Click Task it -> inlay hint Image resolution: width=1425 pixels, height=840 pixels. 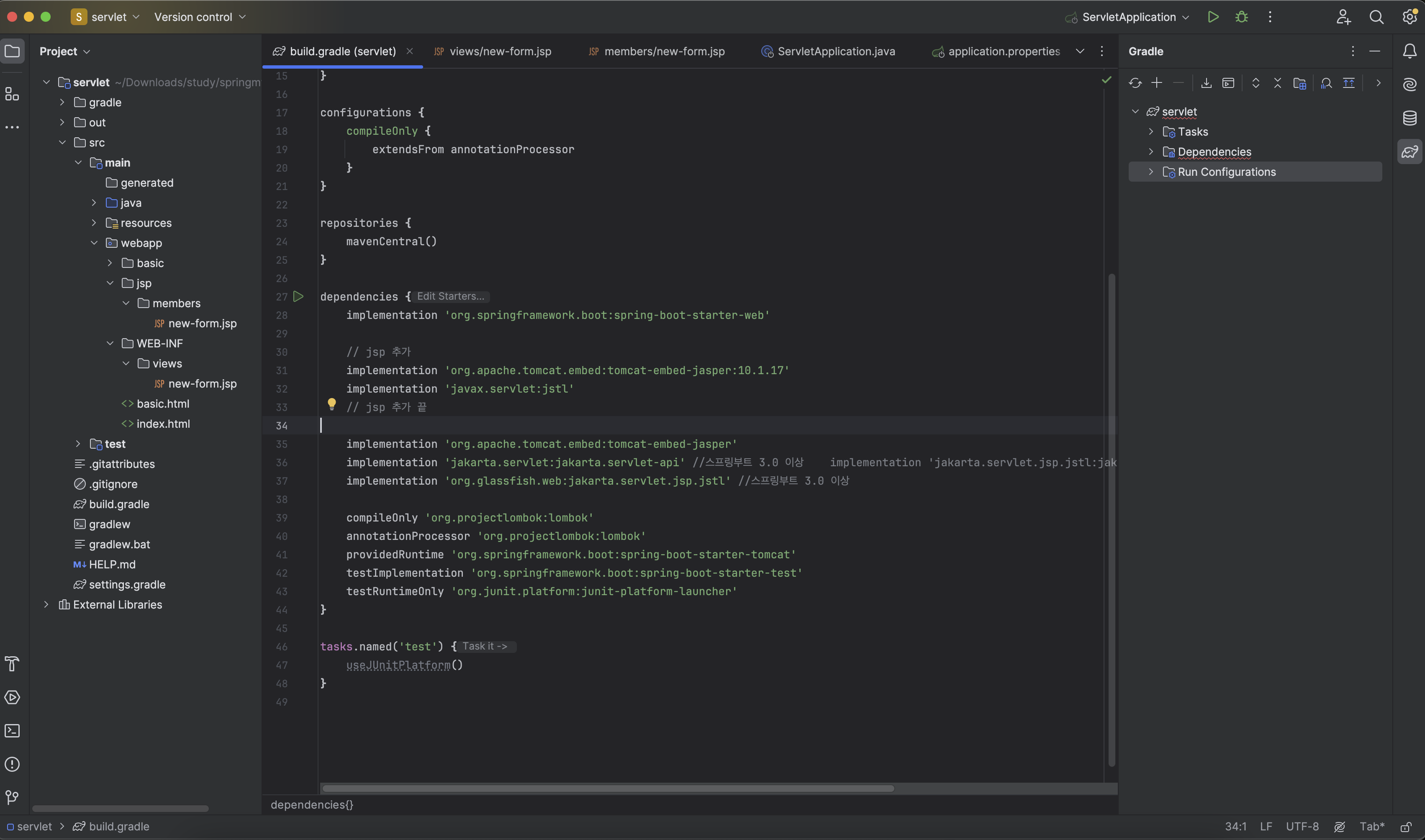(485, 646)
